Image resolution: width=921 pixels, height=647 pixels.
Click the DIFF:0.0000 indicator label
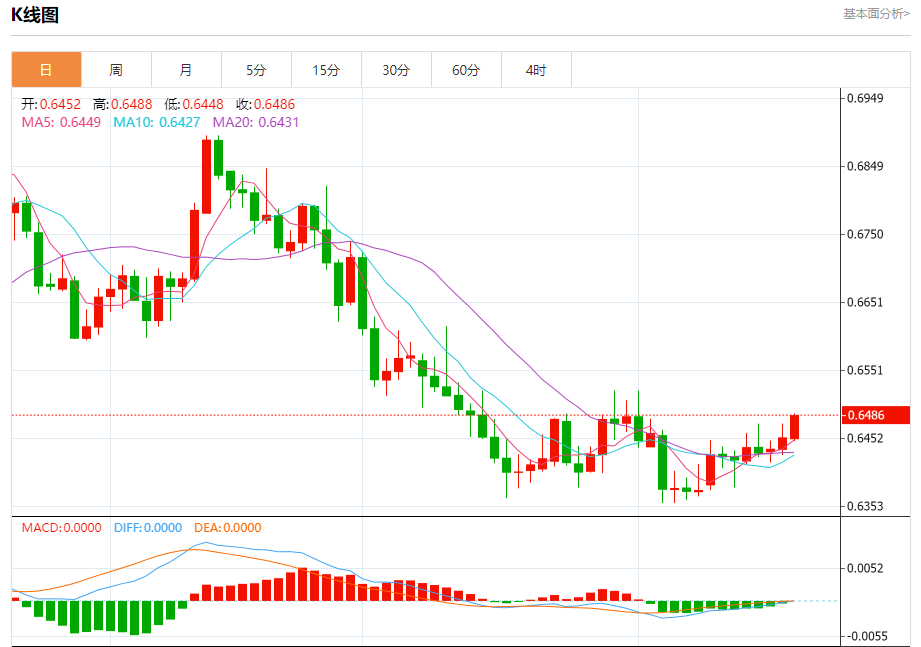(x=148, y=527)
